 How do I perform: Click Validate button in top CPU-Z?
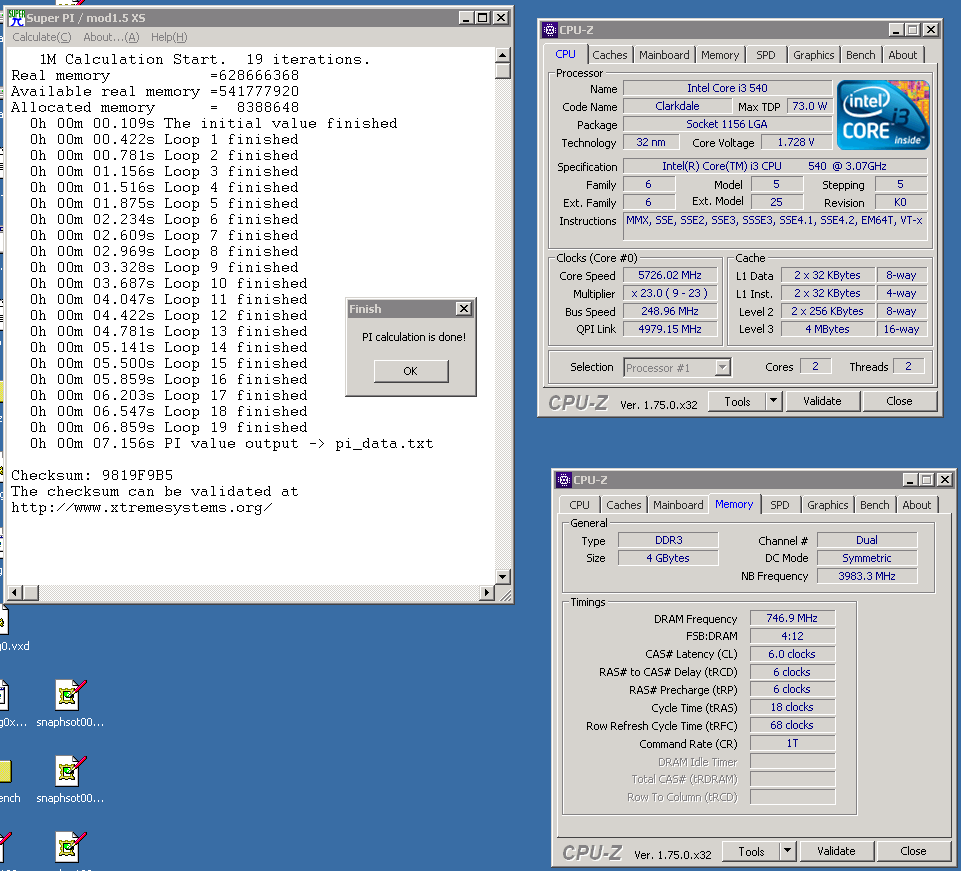point(822,401)
